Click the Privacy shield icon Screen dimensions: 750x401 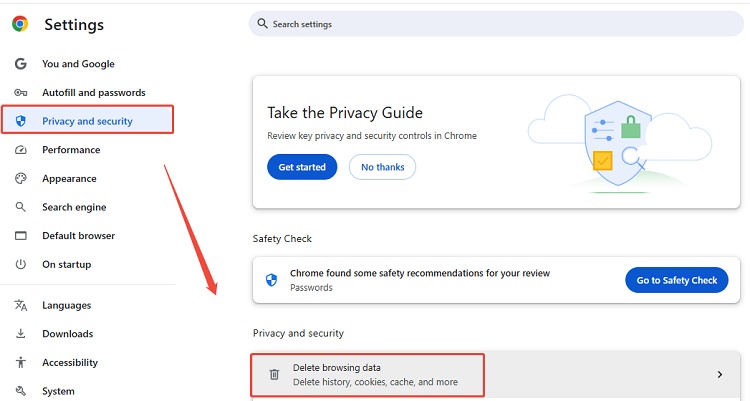coord(20,121)
